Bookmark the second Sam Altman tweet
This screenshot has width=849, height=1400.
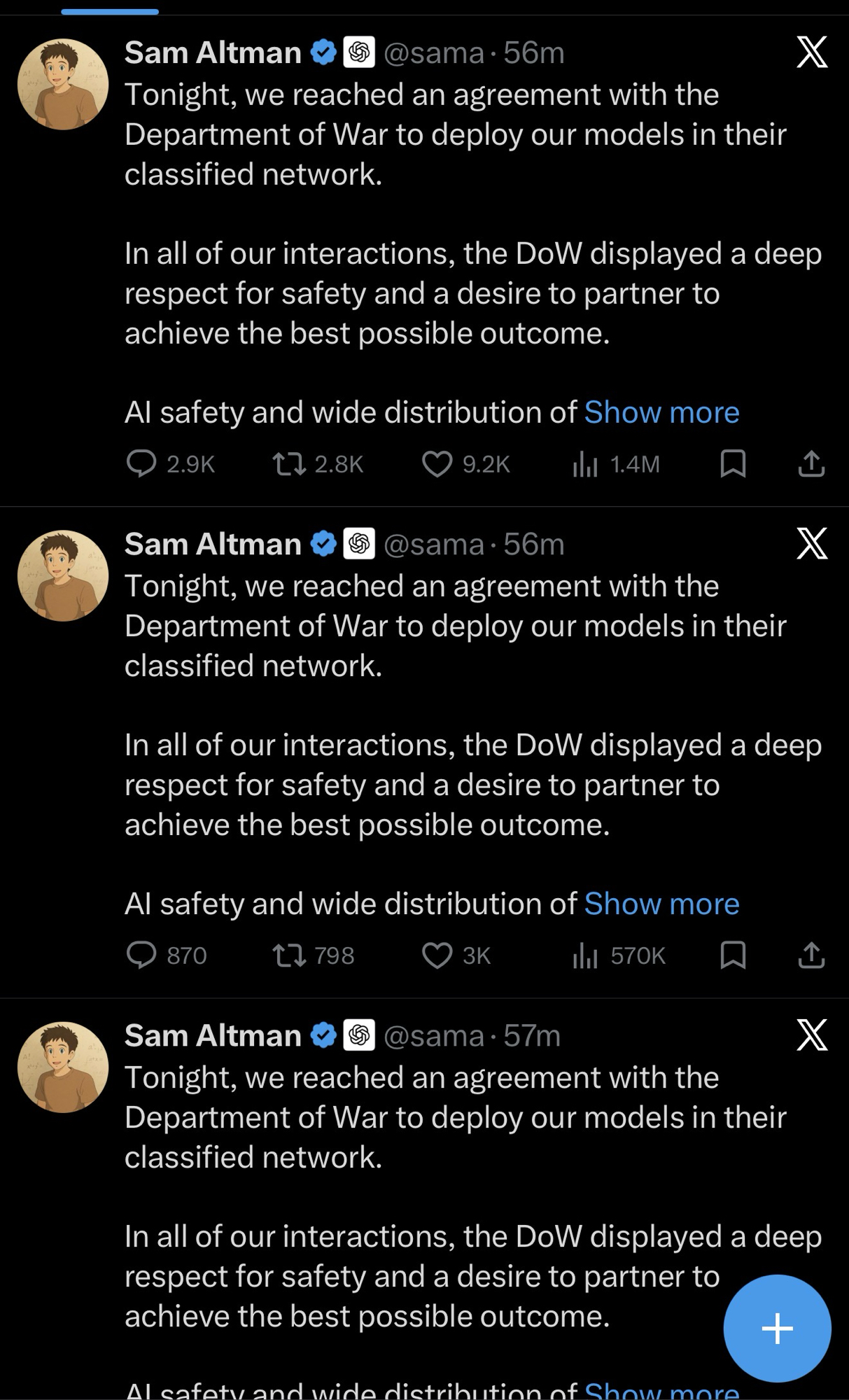pyautogui.click(x=733, y=955)
